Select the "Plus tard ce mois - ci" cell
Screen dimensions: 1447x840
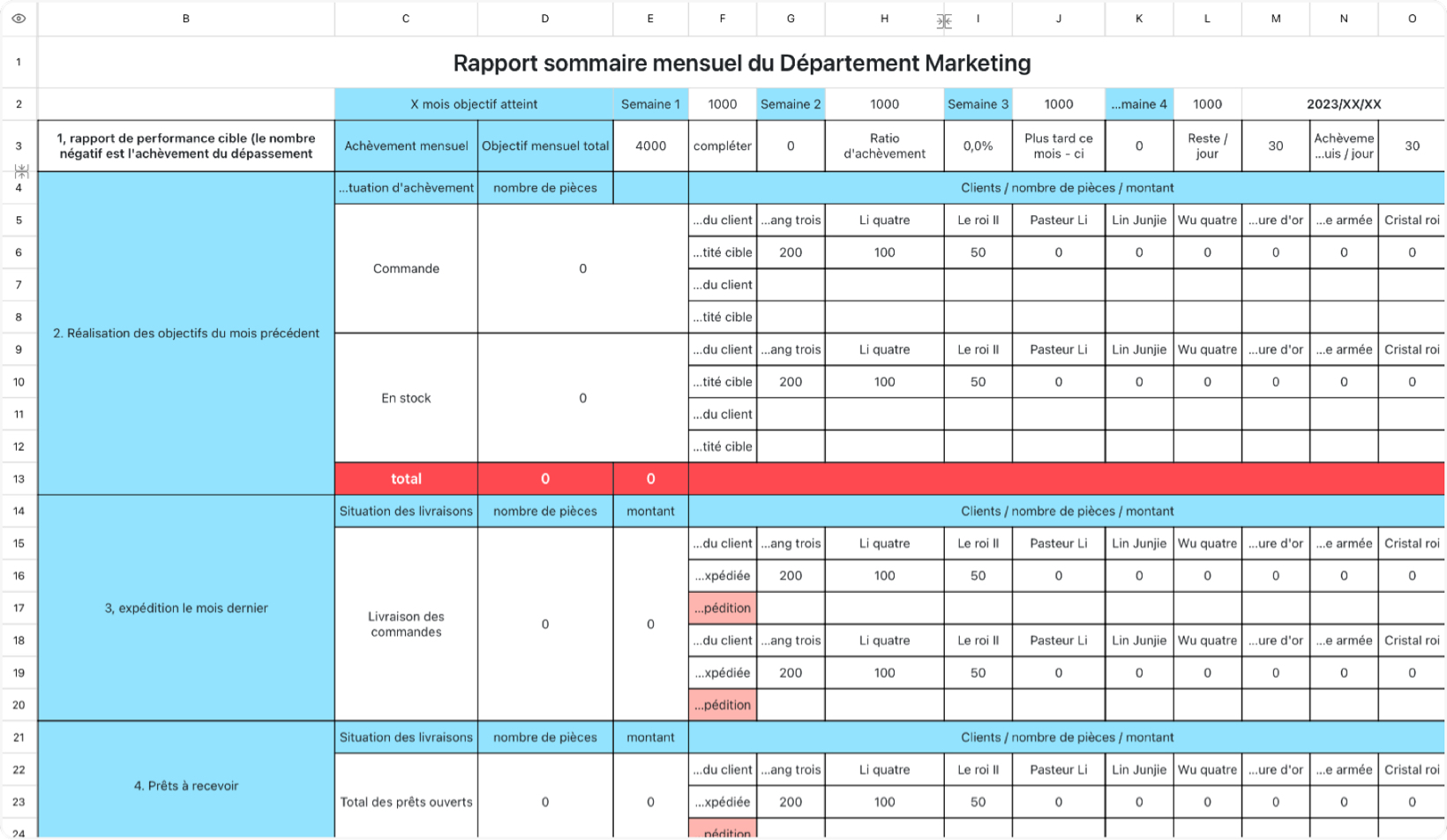1059,146
